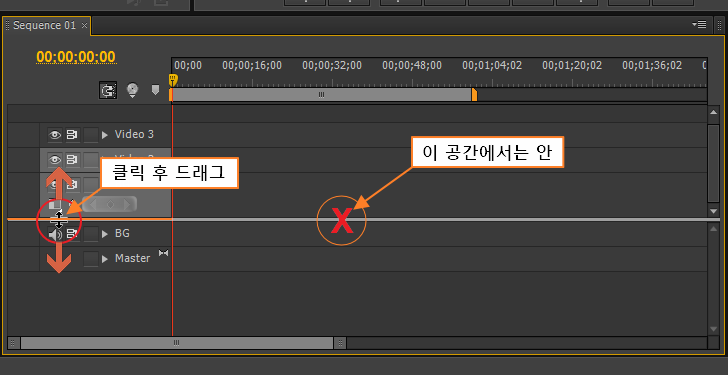Mute BG track using speaker icon
This screenshot has height=375, width=728.
coord(55,234)
